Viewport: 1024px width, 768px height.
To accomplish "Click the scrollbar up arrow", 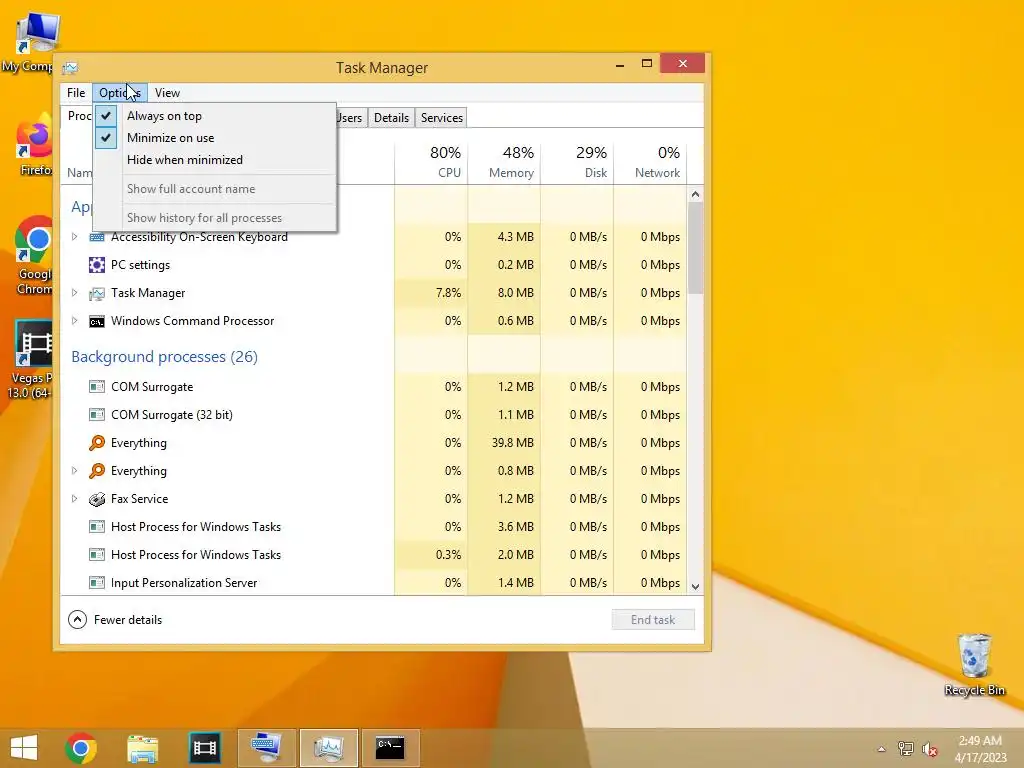I will (x=696, y=195).
